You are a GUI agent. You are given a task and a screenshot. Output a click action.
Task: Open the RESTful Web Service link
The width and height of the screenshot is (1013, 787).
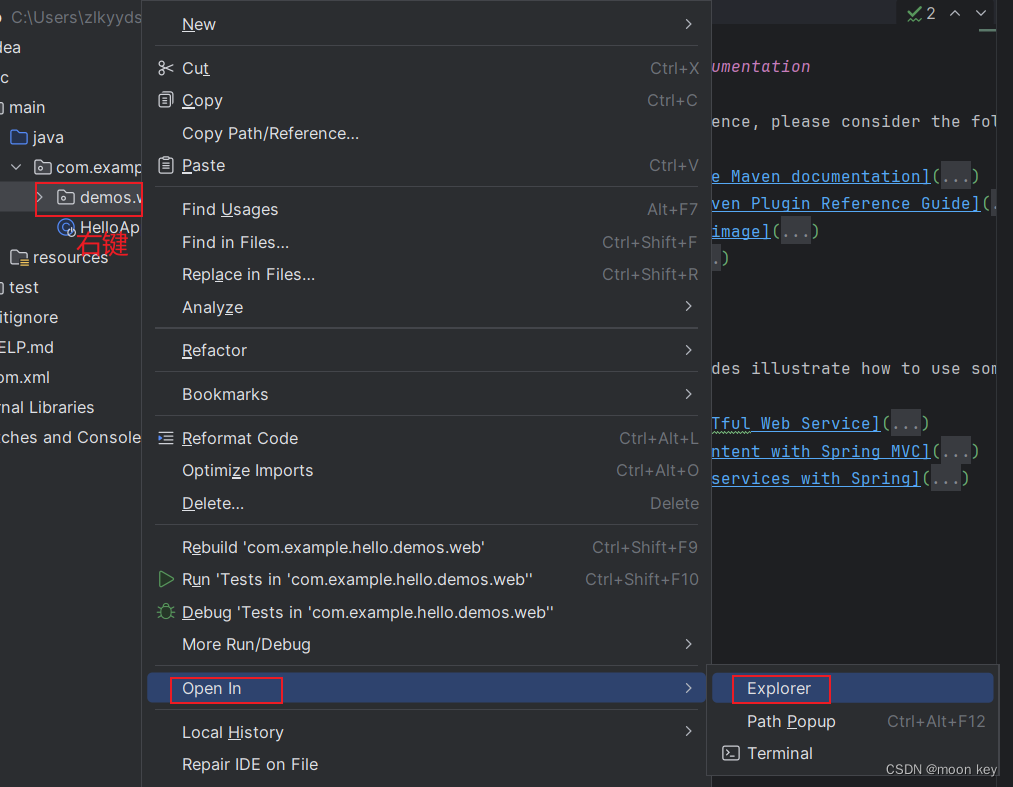(x=797, y=423)
